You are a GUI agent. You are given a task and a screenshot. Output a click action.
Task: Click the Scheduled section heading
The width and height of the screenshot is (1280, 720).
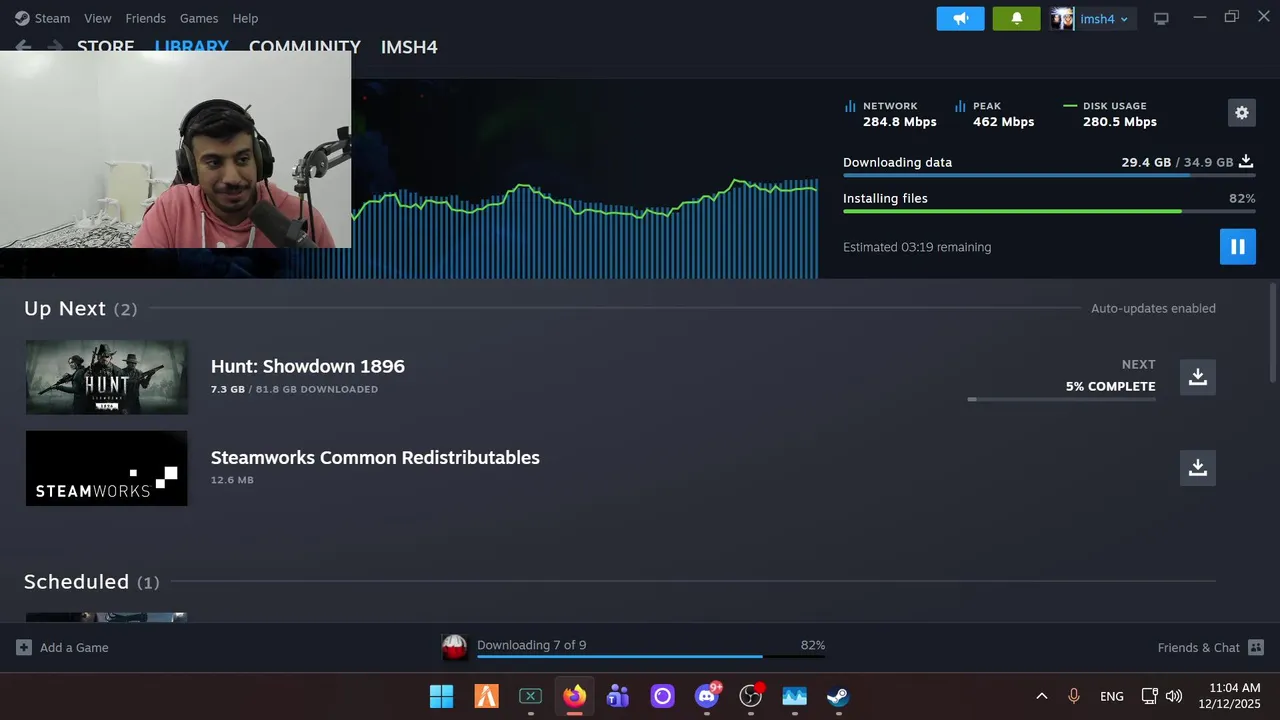click(92, 581)
